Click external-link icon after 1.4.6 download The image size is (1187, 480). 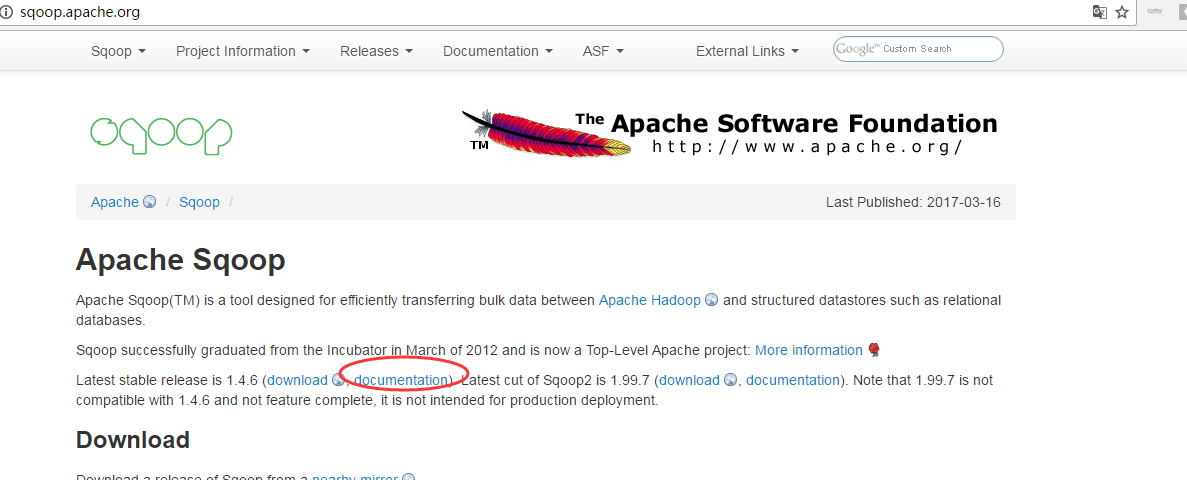point(338,380)
